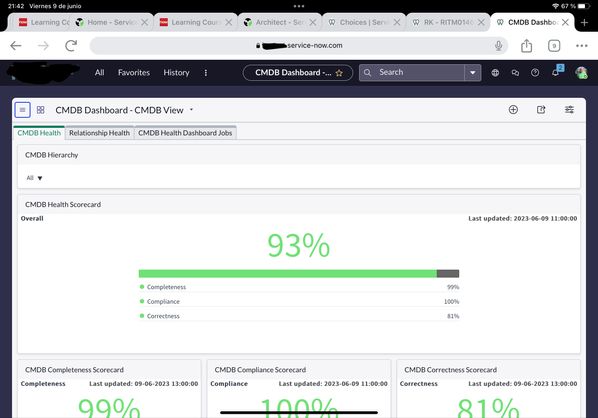Image resolution: width=598 pixels, height=418 pixels.
Task: Open the History menu
Action: [x=176, y=72]
